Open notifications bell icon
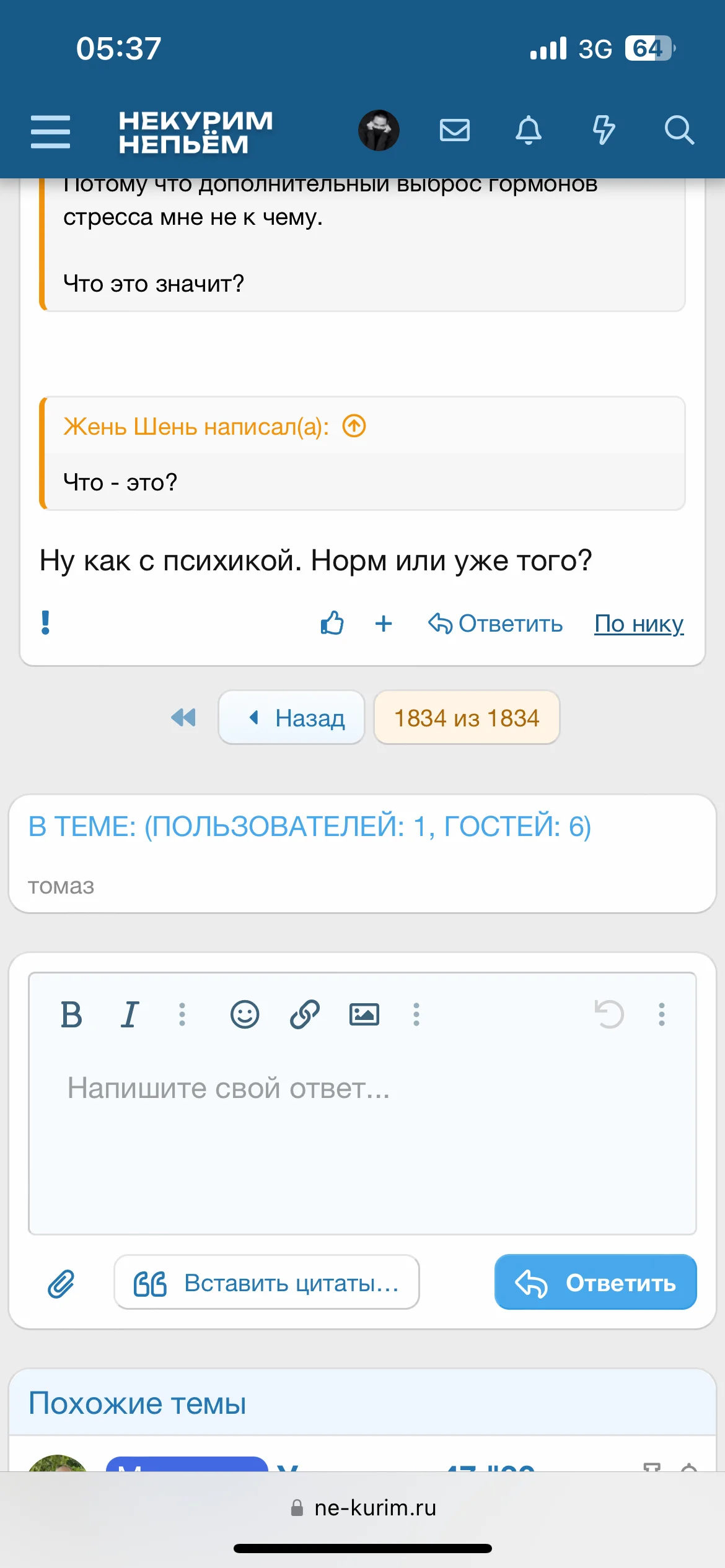 tap(529, 131)
